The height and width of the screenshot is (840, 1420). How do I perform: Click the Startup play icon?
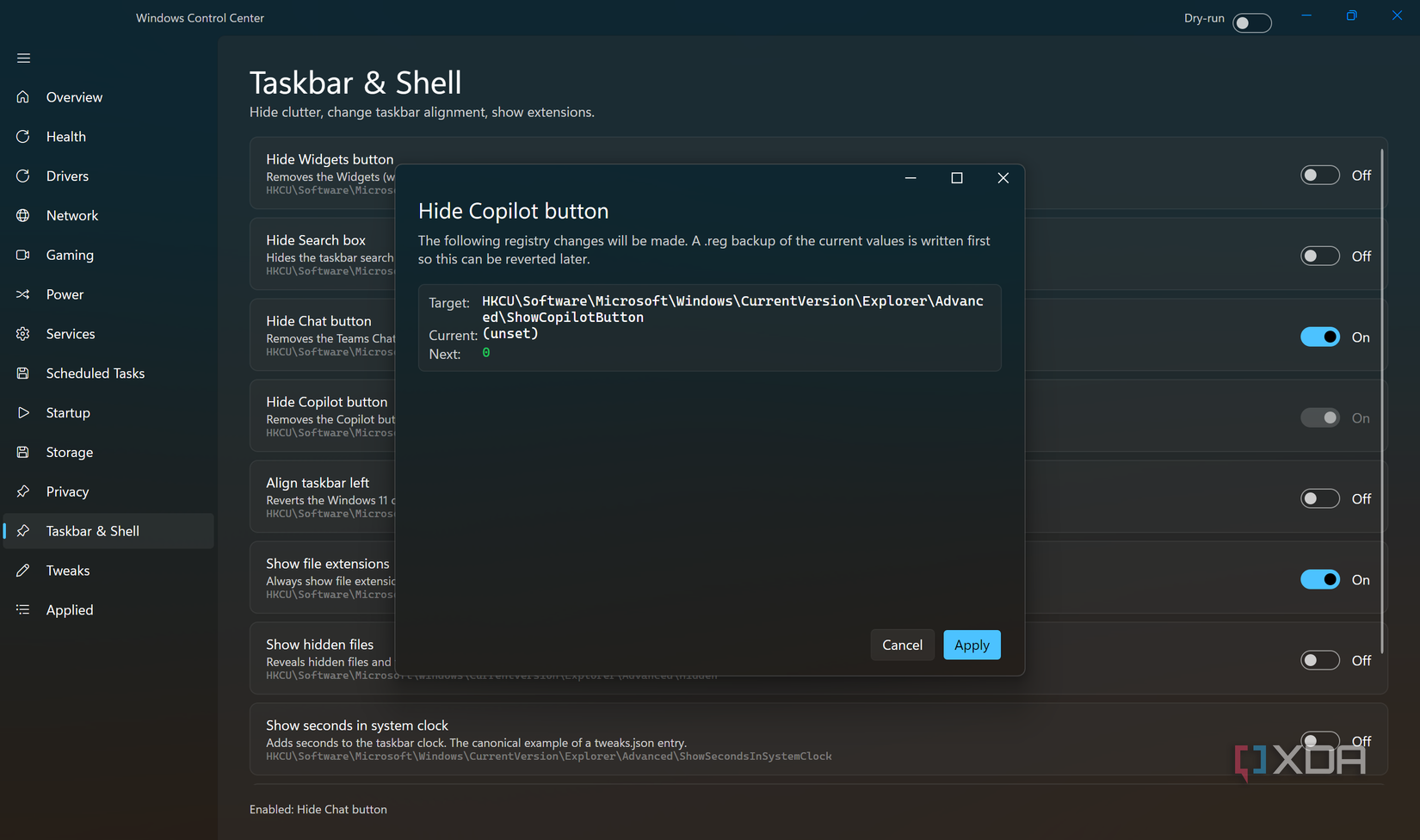click(x=23, y=412)
